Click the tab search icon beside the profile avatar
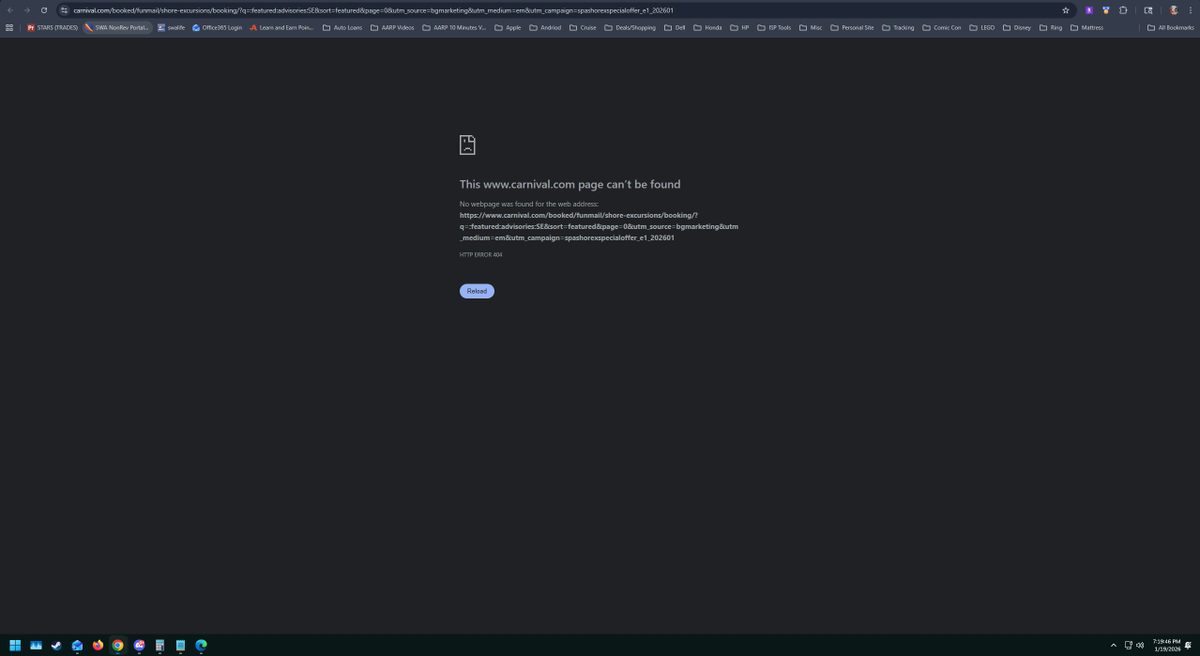This screenshot has width=1200, height=656. (1149, 10)
